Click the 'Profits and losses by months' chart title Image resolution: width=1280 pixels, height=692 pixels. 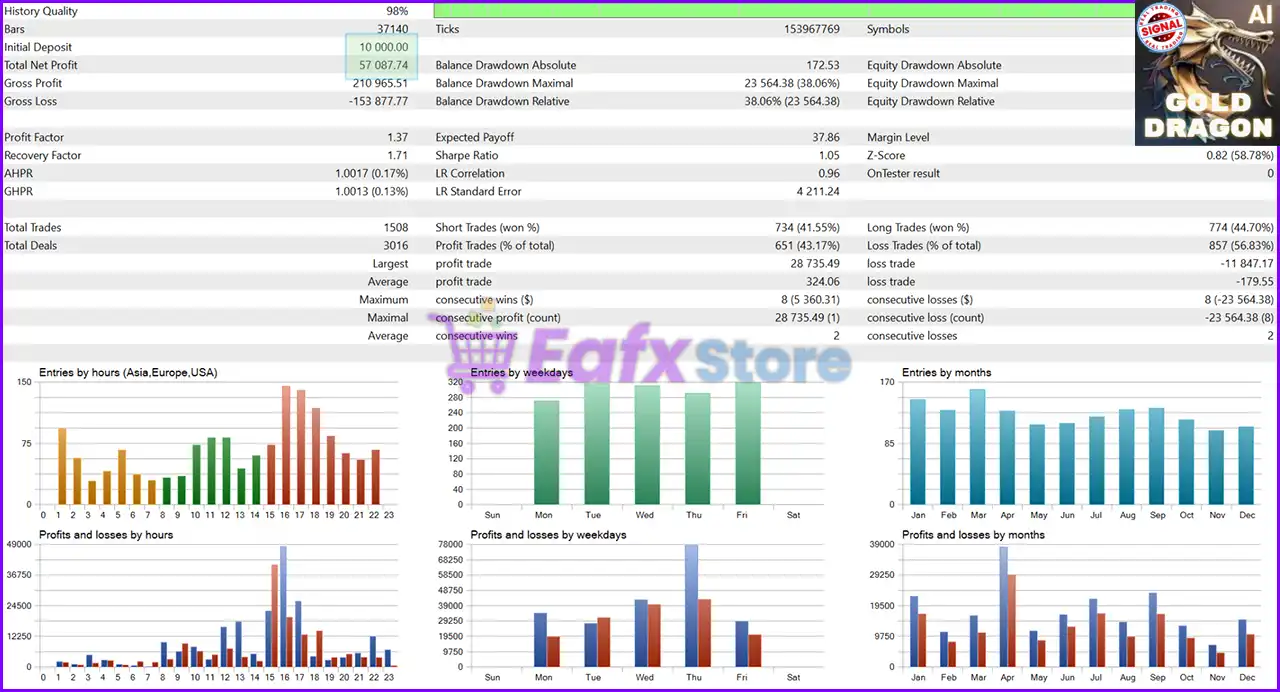point(973,535)
